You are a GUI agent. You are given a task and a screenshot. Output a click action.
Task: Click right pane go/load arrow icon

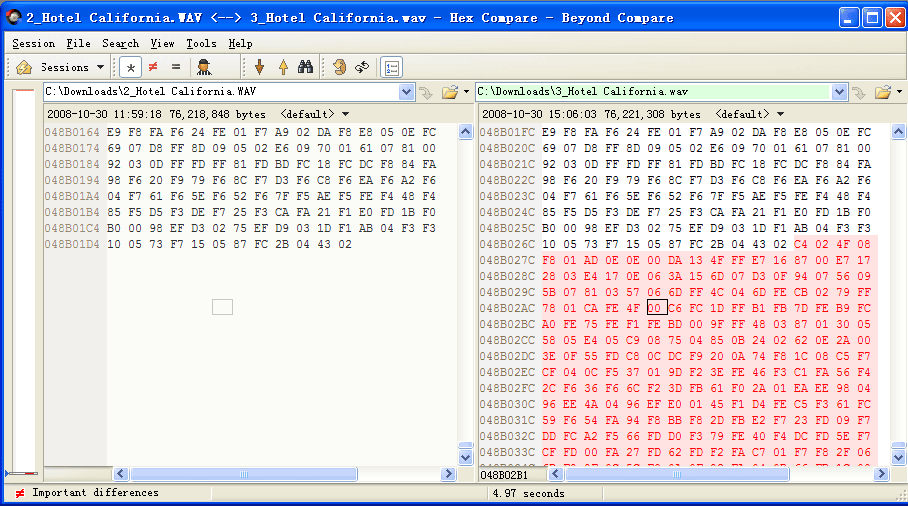click(859, 92)
